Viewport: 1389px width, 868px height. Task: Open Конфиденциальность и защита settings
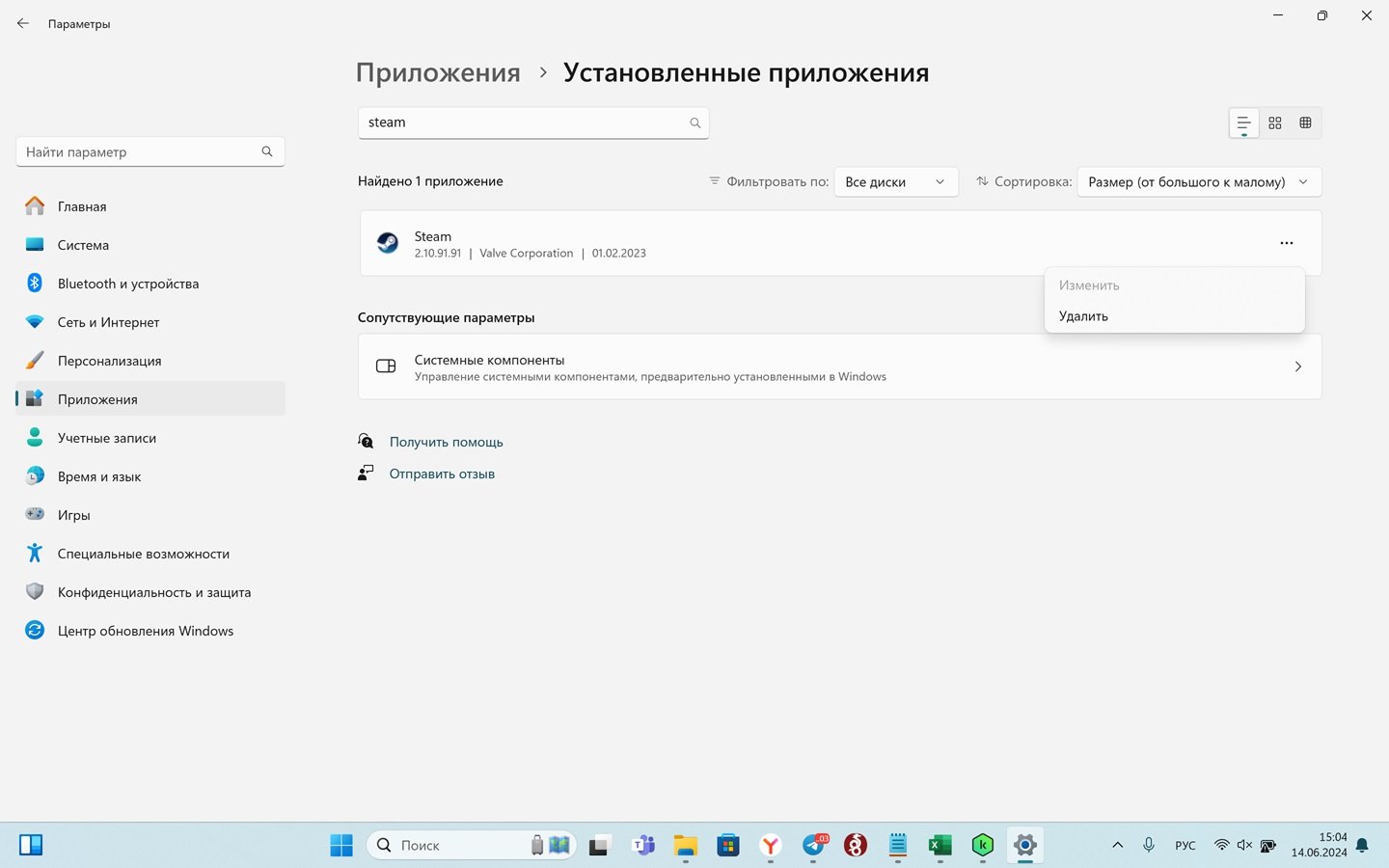pos(150,592)
